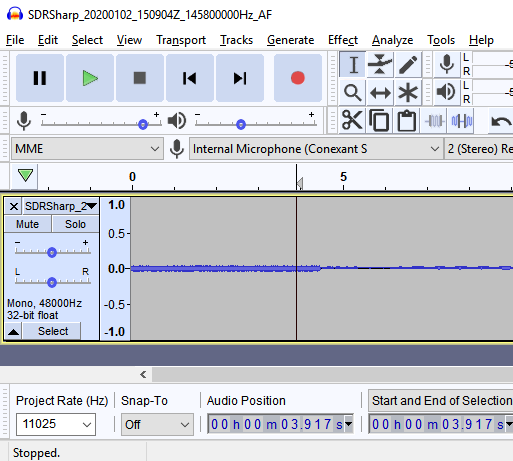Open the Start and End of Selection dropdown
The image size is (513, 461).
tap(441, 400)
